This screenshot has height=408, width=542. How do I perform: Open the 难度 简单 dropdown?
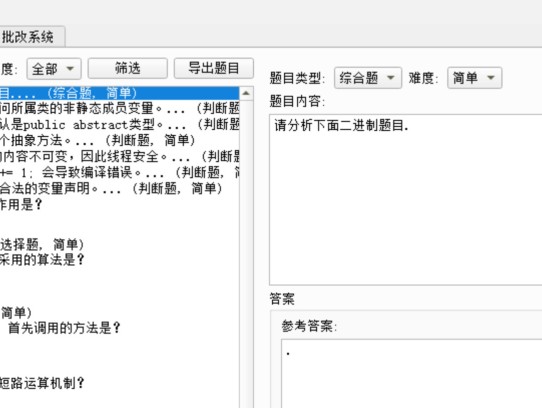(474, 78)
